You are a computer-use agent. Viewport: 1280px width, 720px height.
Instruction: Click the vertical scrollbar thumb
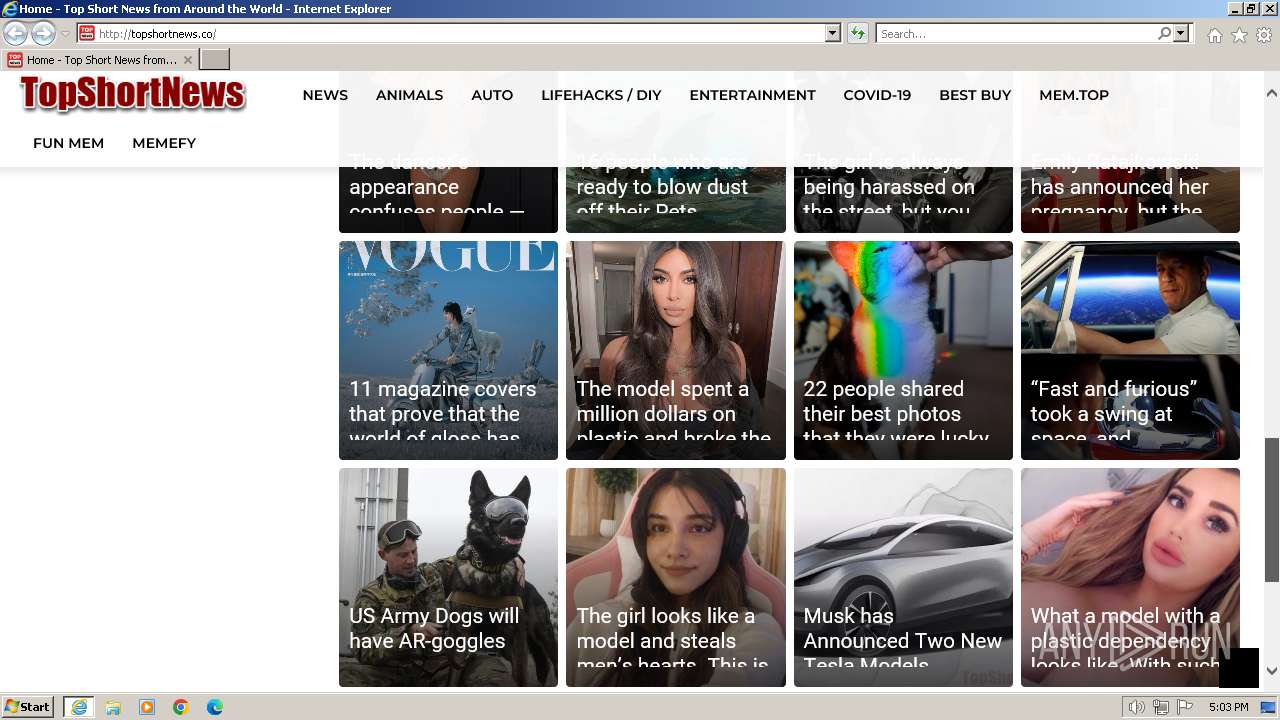[1272, 509]
